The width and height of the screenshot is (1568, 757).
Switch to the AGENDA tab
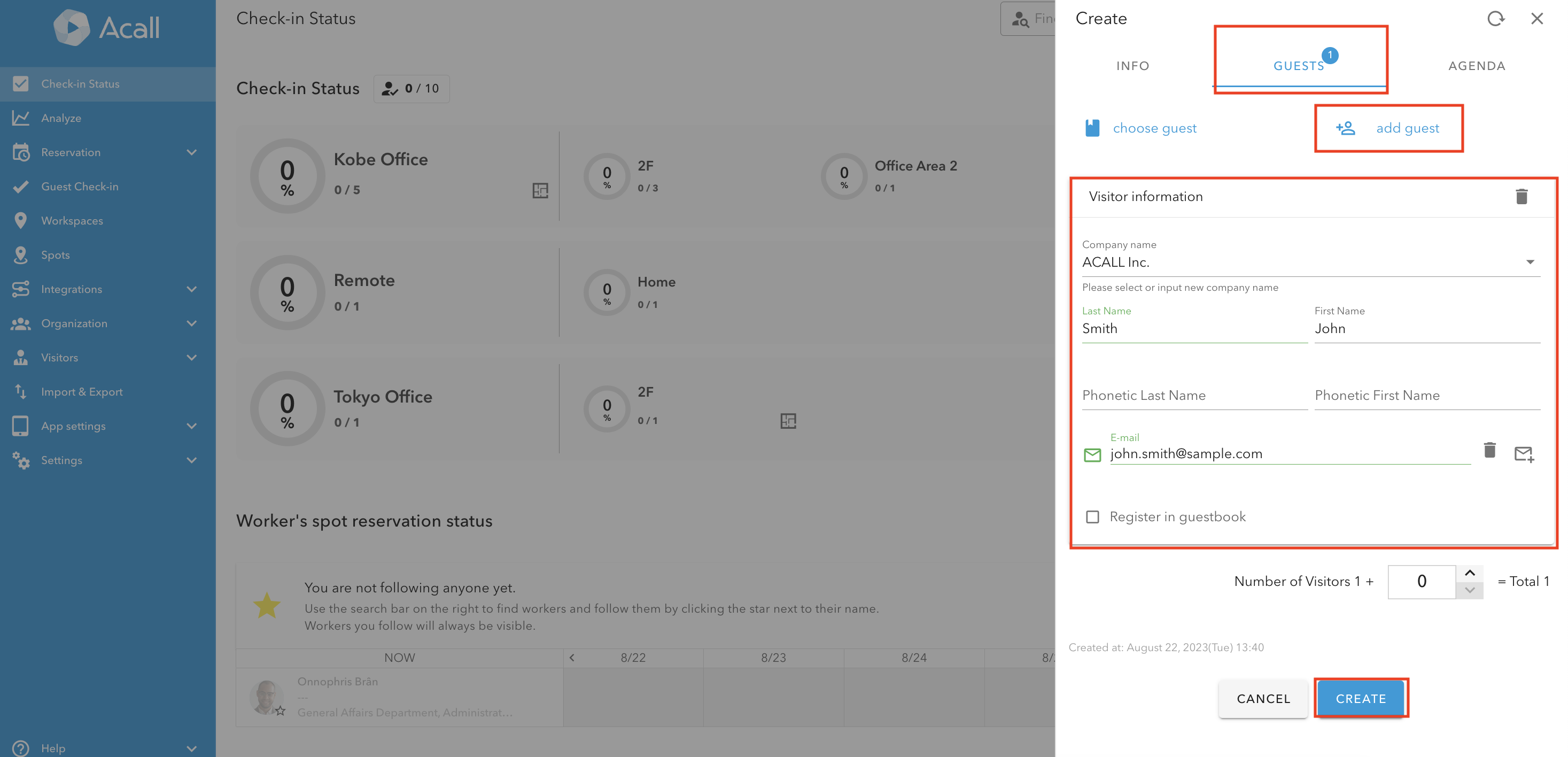[1477, 65]
